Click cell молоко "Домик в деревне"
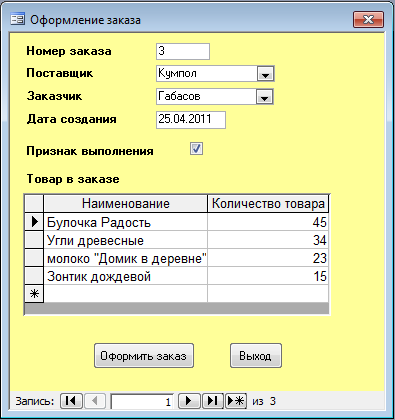This screenshot has width=395, height=420. [125, 258]
